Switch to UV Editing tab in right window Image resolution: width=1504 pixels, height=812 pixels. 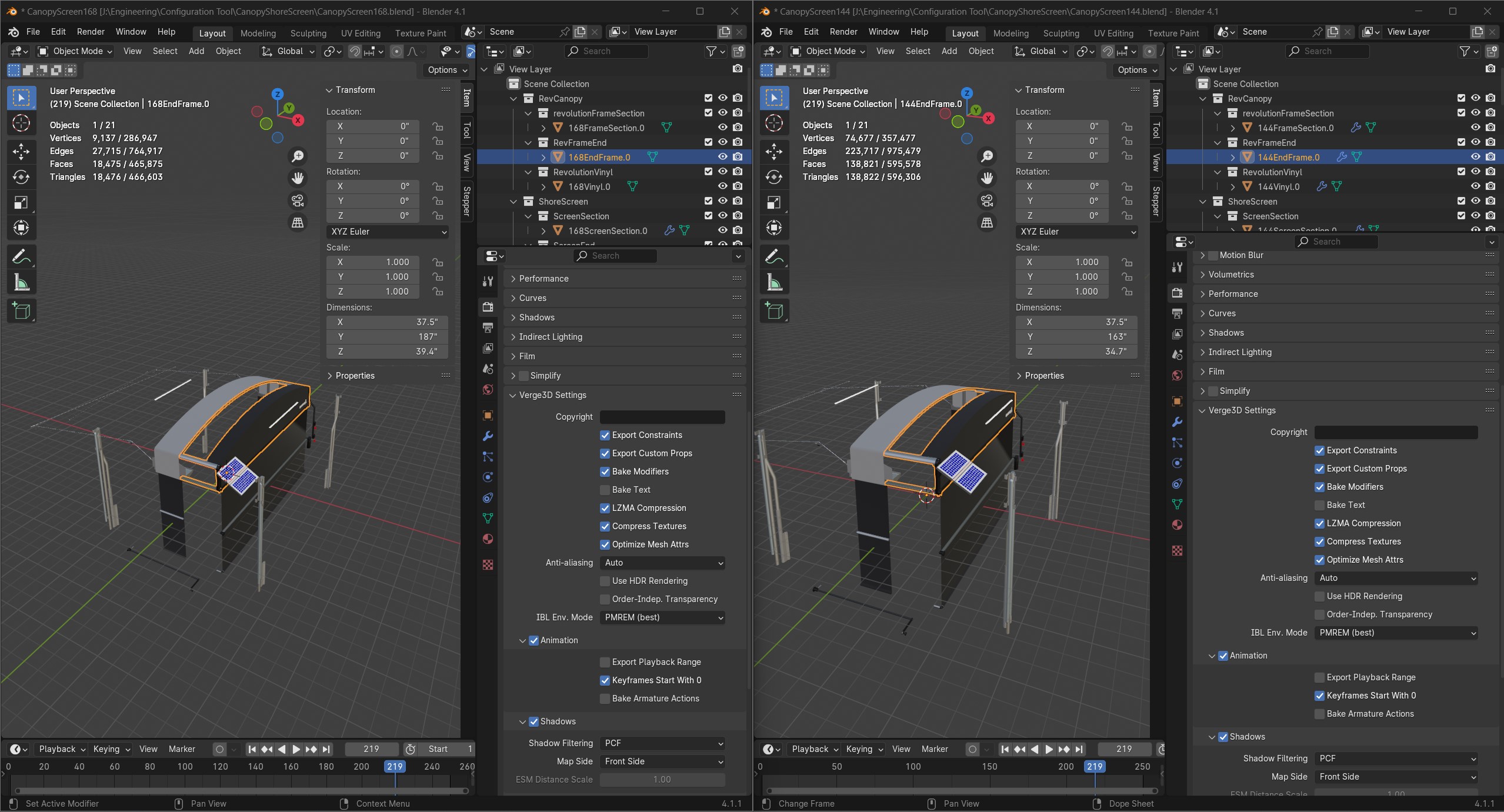tap(1113, 33)
